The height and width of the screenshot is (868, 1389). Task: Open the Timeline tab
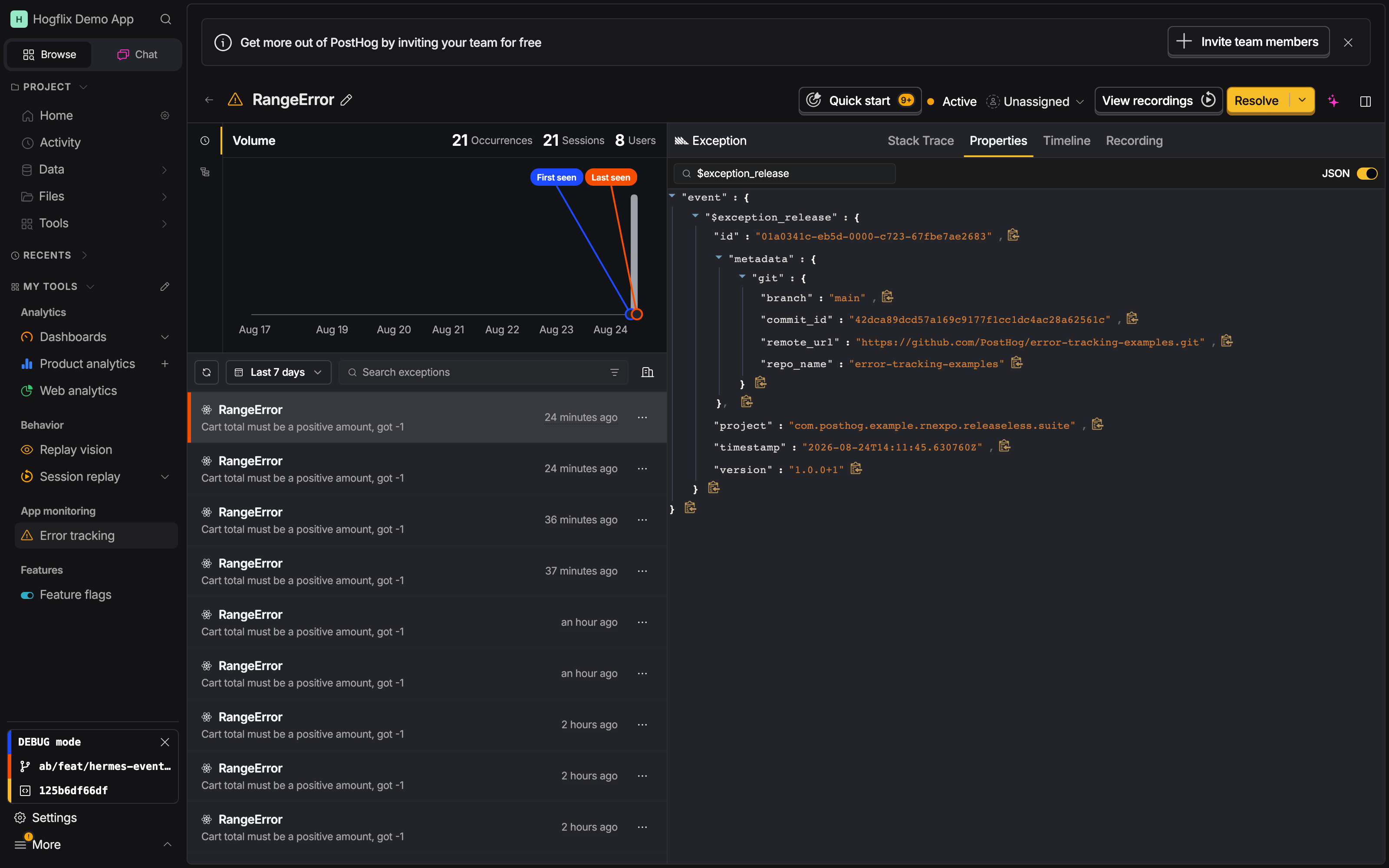pos(1066,141)
